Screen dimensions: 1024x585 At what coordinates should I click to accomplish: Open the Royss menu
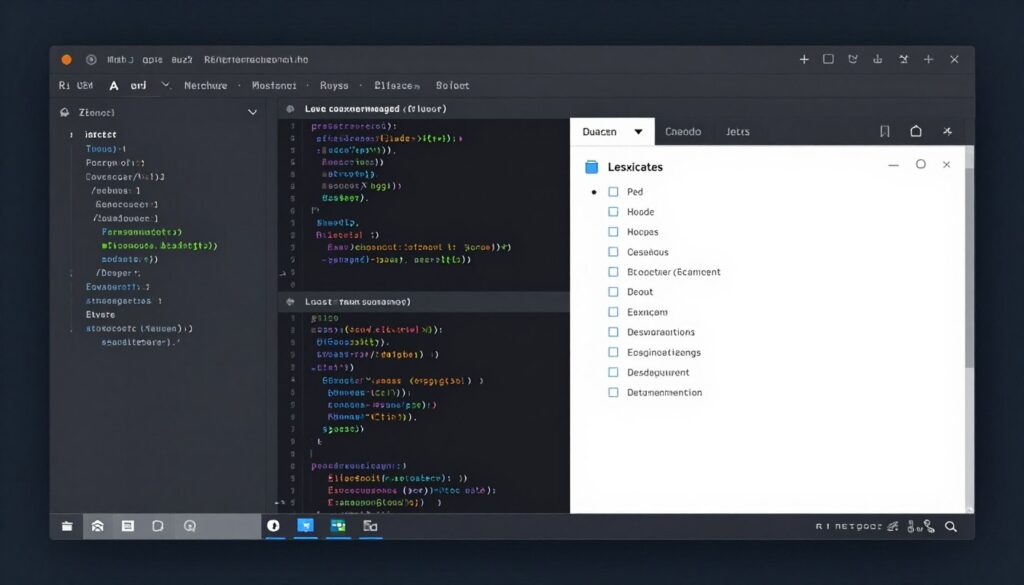[334, 86]
